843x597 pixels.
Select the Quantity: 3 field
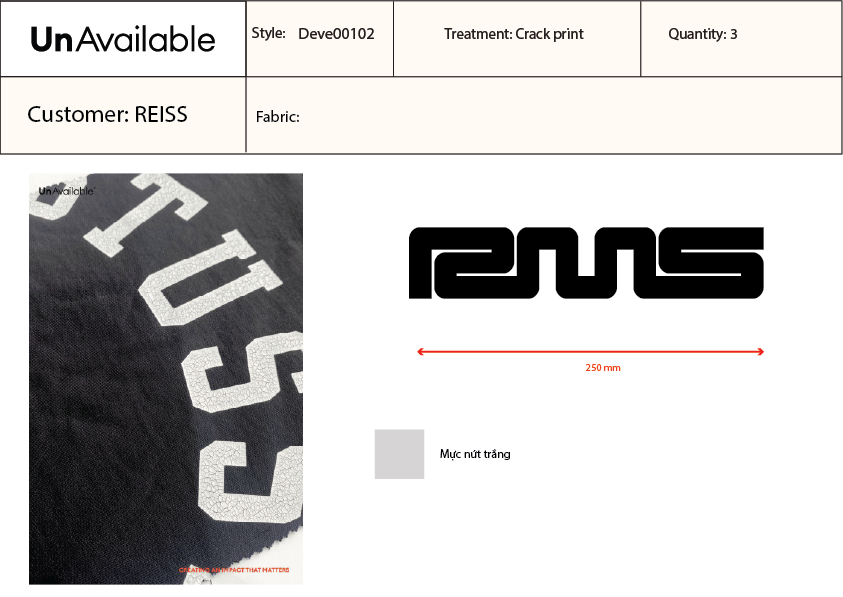(x=741, y=39)
